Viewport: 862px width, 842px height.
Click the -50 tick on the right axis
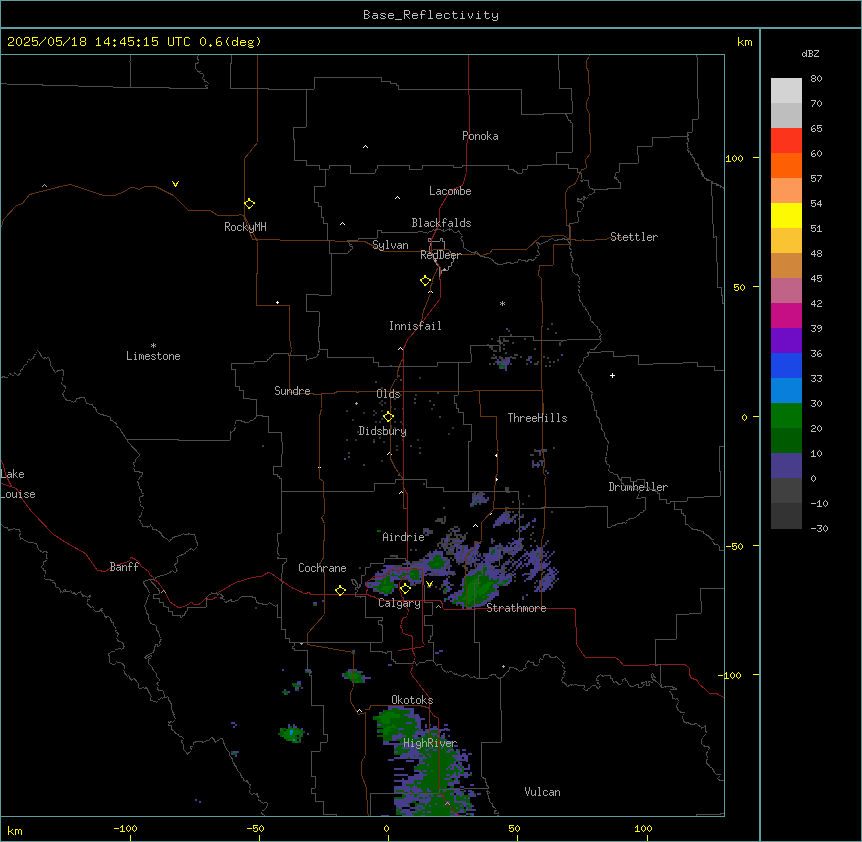click(734, 546)
